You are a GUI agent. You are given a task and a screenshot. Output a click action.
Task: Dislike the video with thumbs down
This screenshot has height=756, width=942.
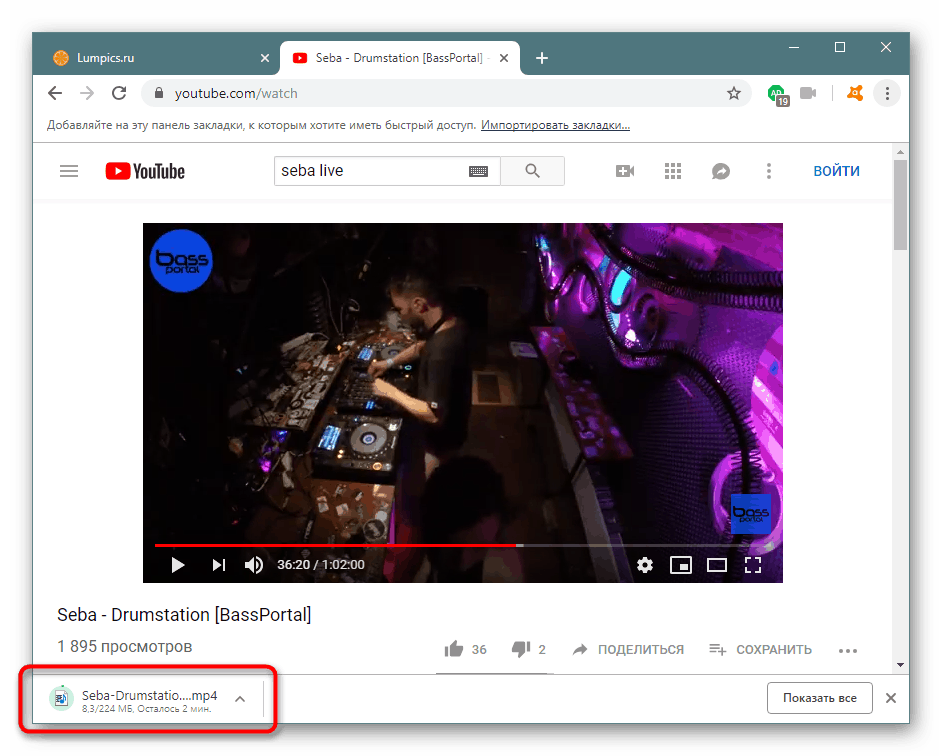tap(521, 649)
